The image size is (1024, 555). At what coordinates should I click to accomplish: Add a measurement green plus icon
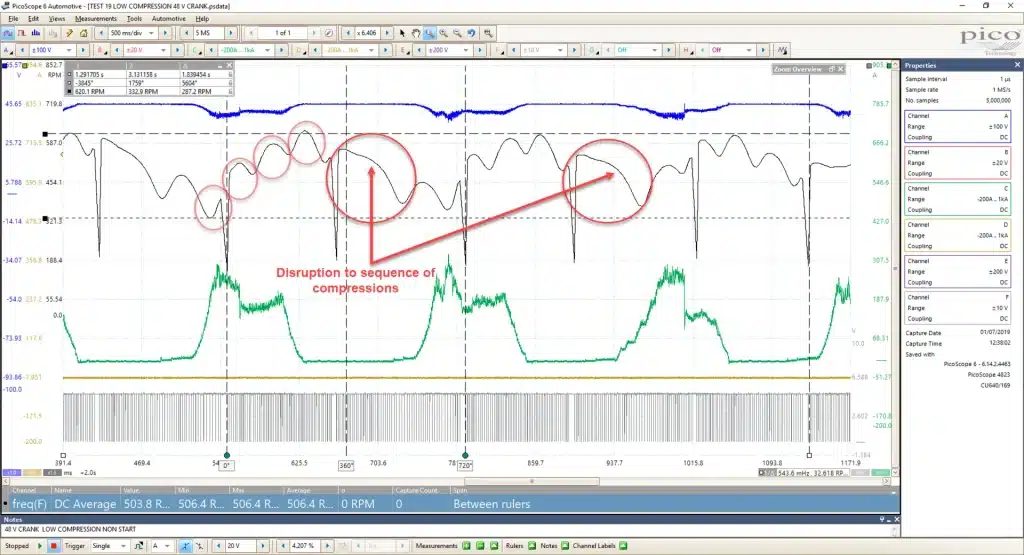point(466,546)
